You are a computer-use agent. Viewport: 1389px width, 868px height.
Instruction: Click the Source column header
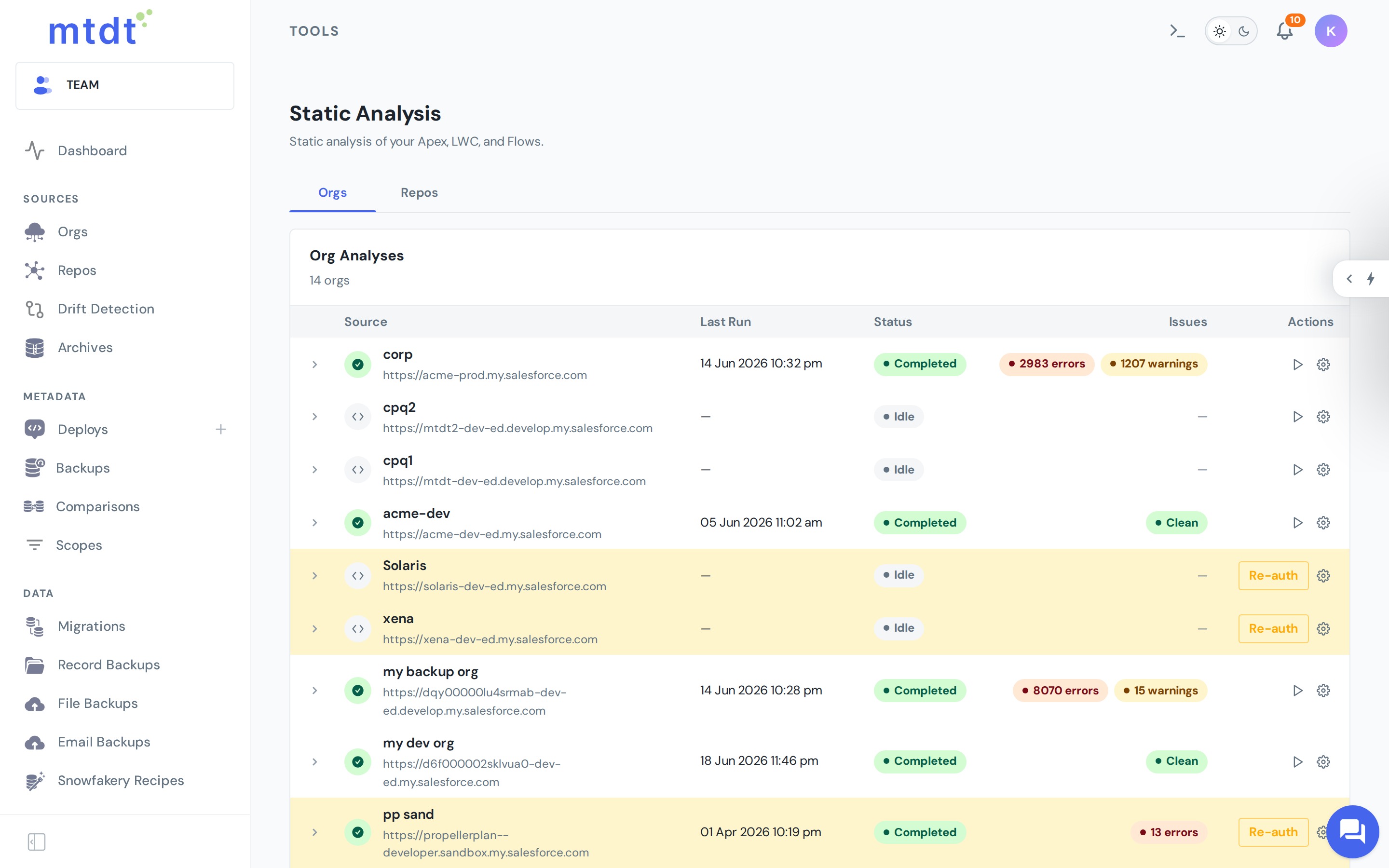tap(366, 322)
